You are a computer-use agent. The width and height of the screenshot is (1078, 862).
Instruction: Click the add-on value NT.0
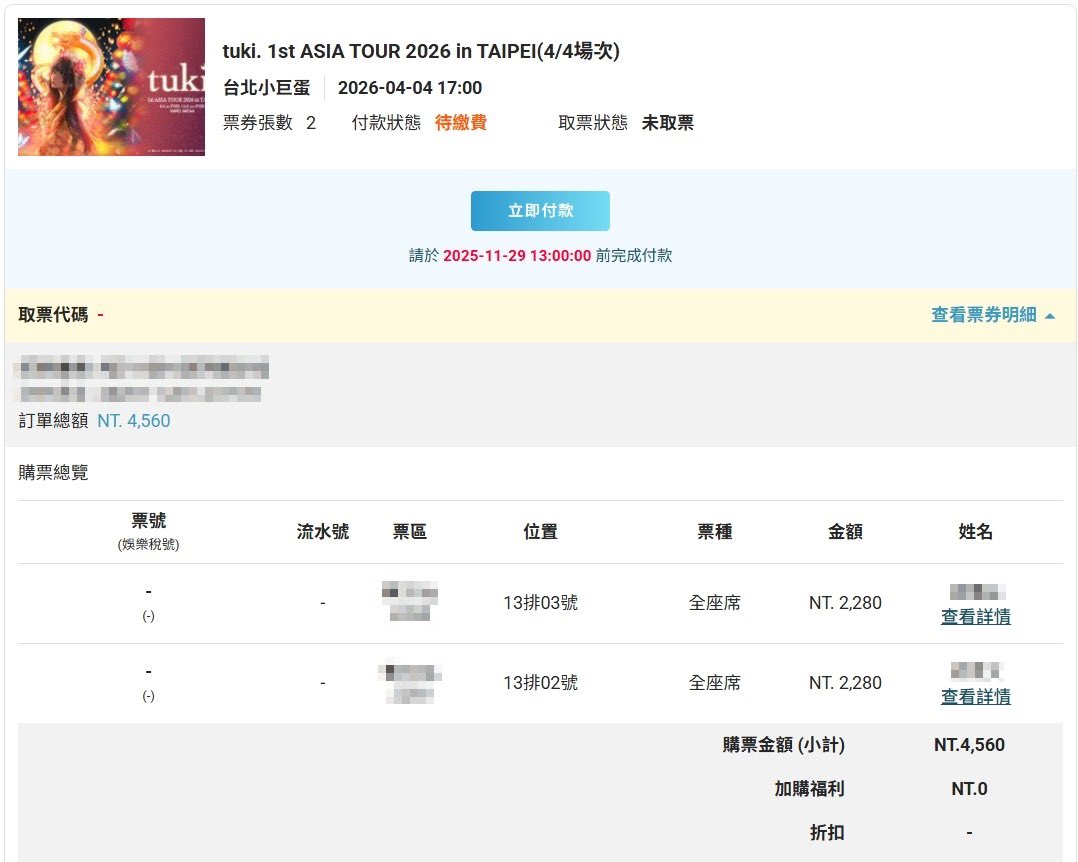(x=969, y=788)
